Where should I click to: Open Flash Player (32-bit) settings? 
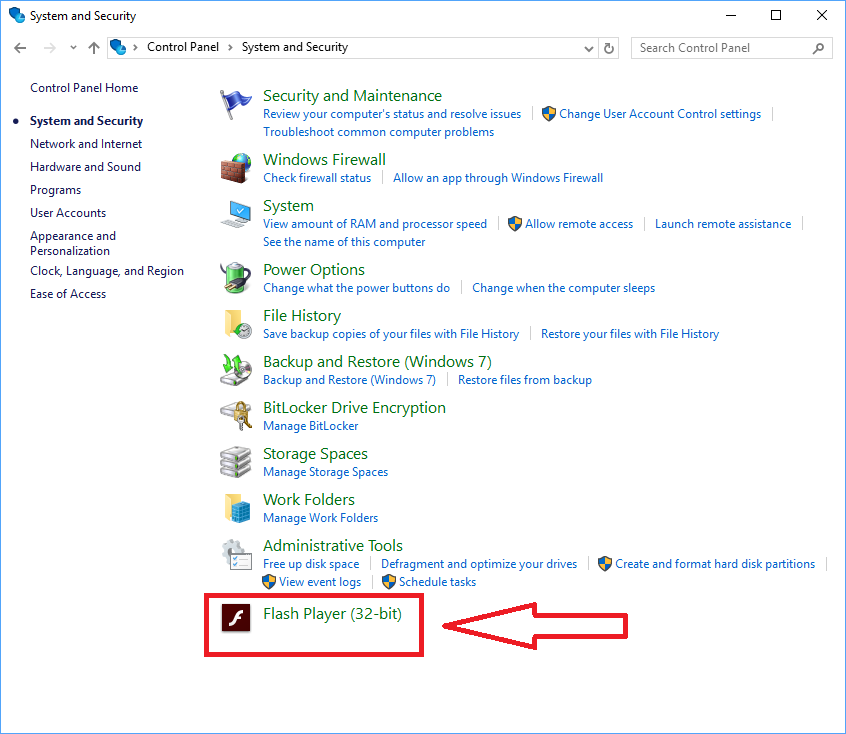[332, 614]
